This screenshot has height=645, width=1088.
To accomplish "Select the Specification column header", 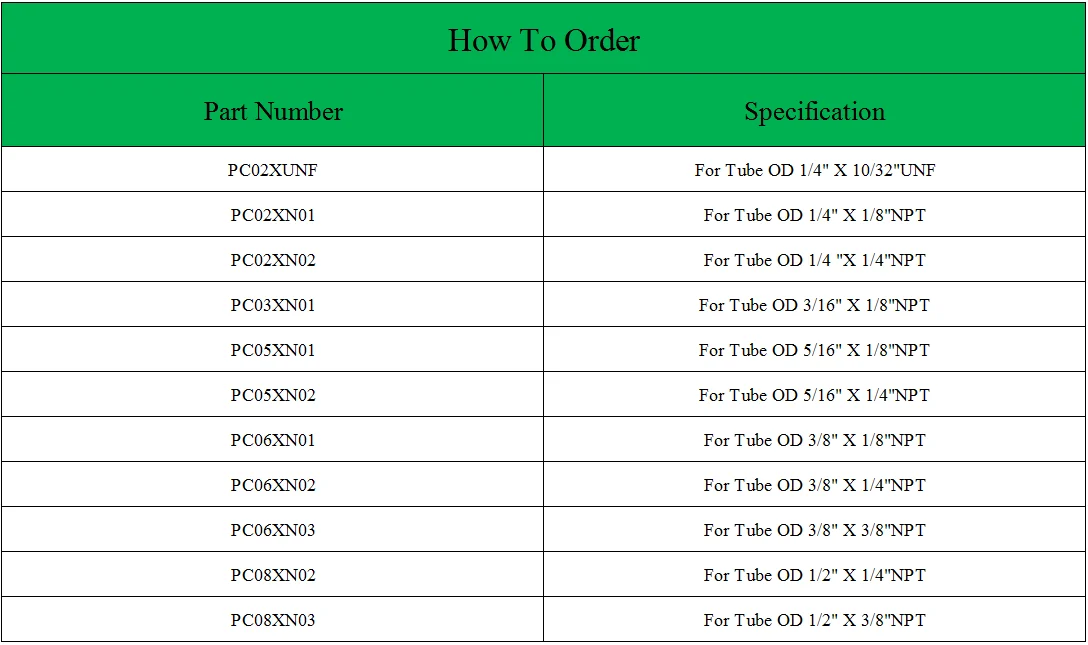I will pyautogui.click(x=815, y=111).
